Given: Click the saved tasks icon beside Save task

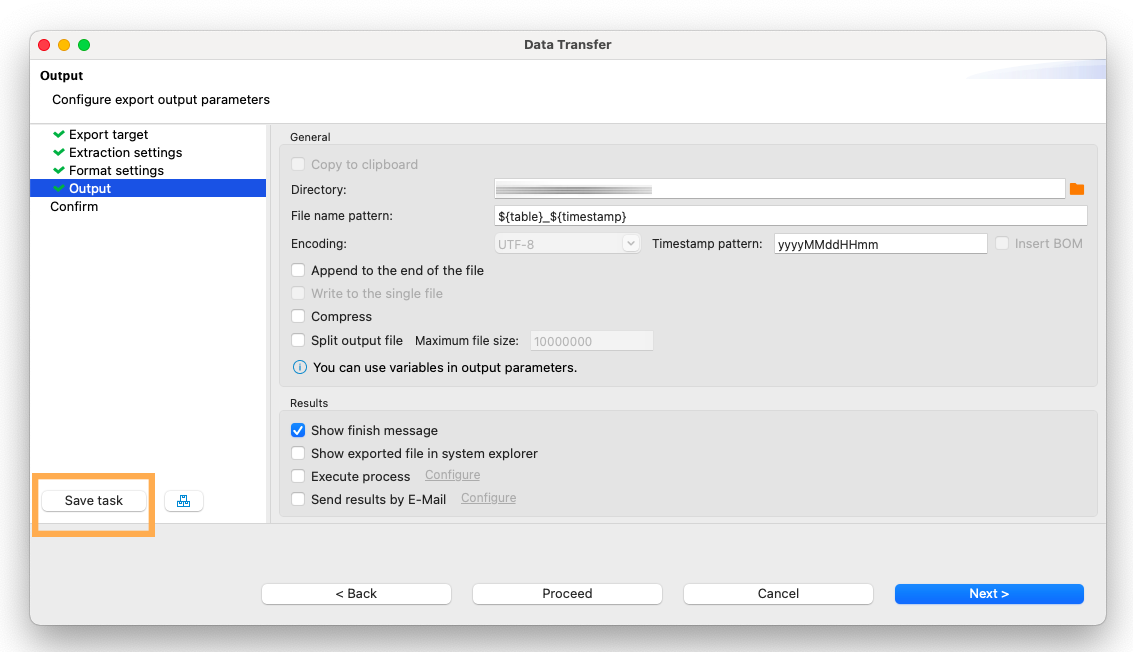Looking at the screenshot, I should coord(183,500).
